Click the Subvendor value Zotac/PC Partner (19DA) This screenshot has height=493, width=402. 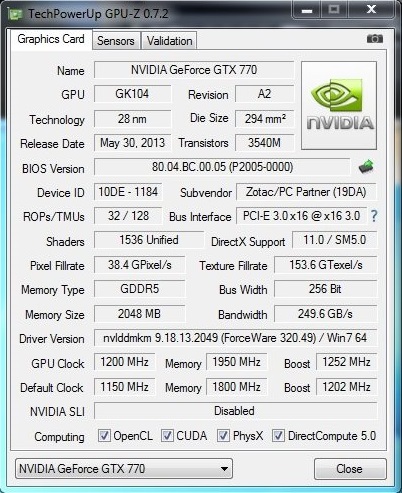pyautogui.click(x=306, y=192)
